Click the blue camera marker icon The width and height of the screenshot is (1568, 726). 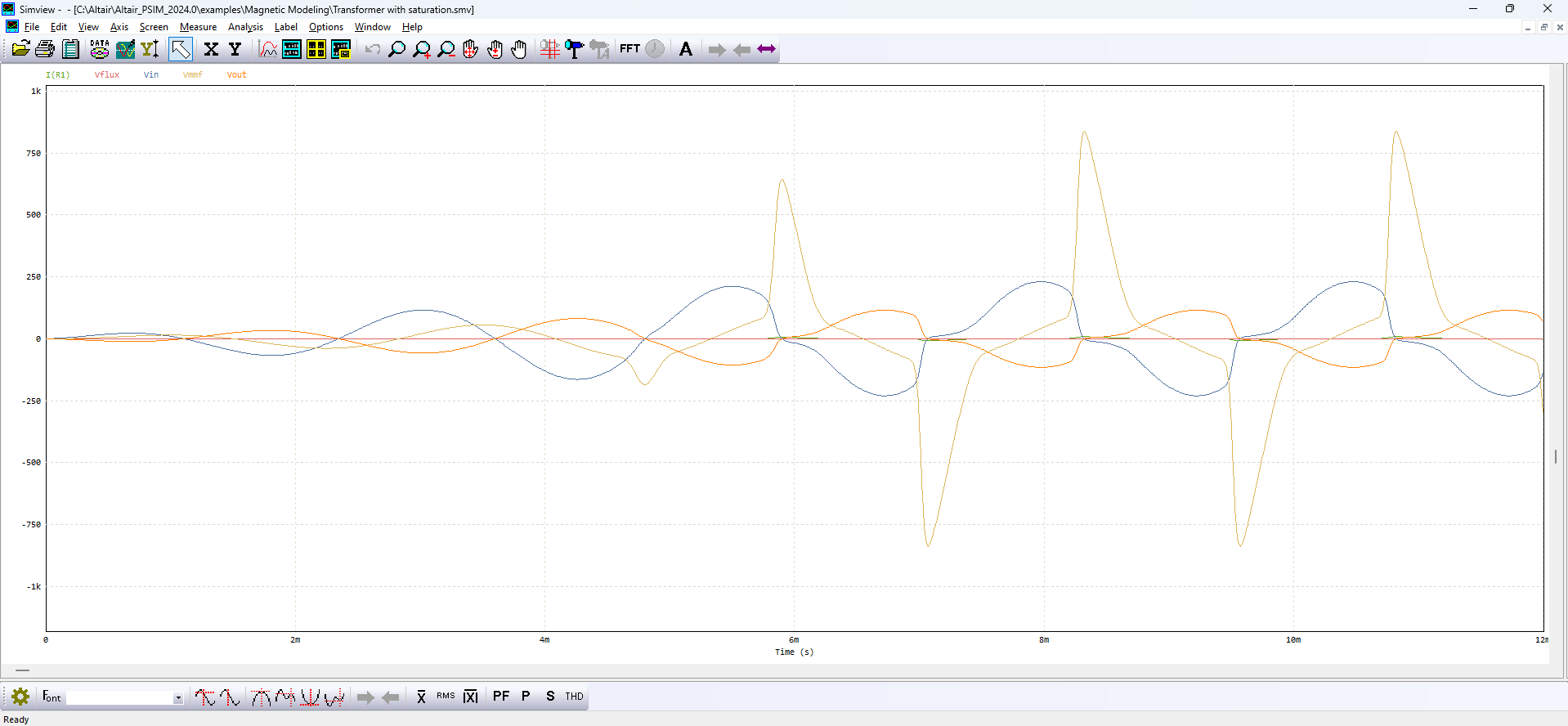click(x=575, y=50)
